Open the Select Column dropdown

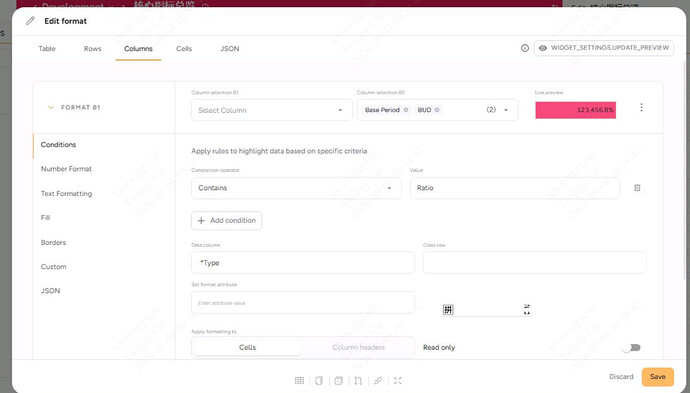272,110
